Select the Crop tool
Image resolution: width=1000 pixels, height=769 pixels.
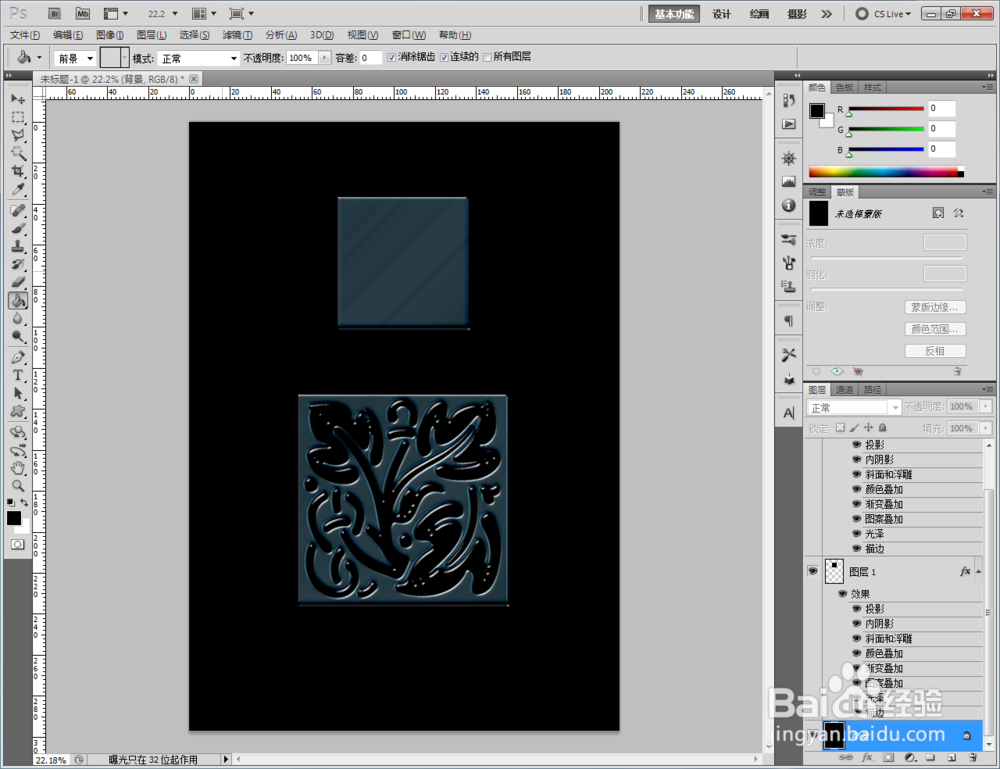click(18, 171)
